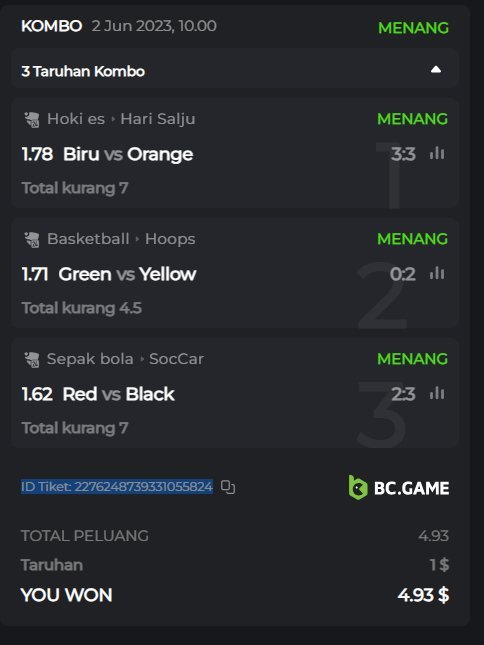Image resolution: width=484 pixels, height=645 pixels.
Task: Click the SocCar league label
Action: [176, 359]
